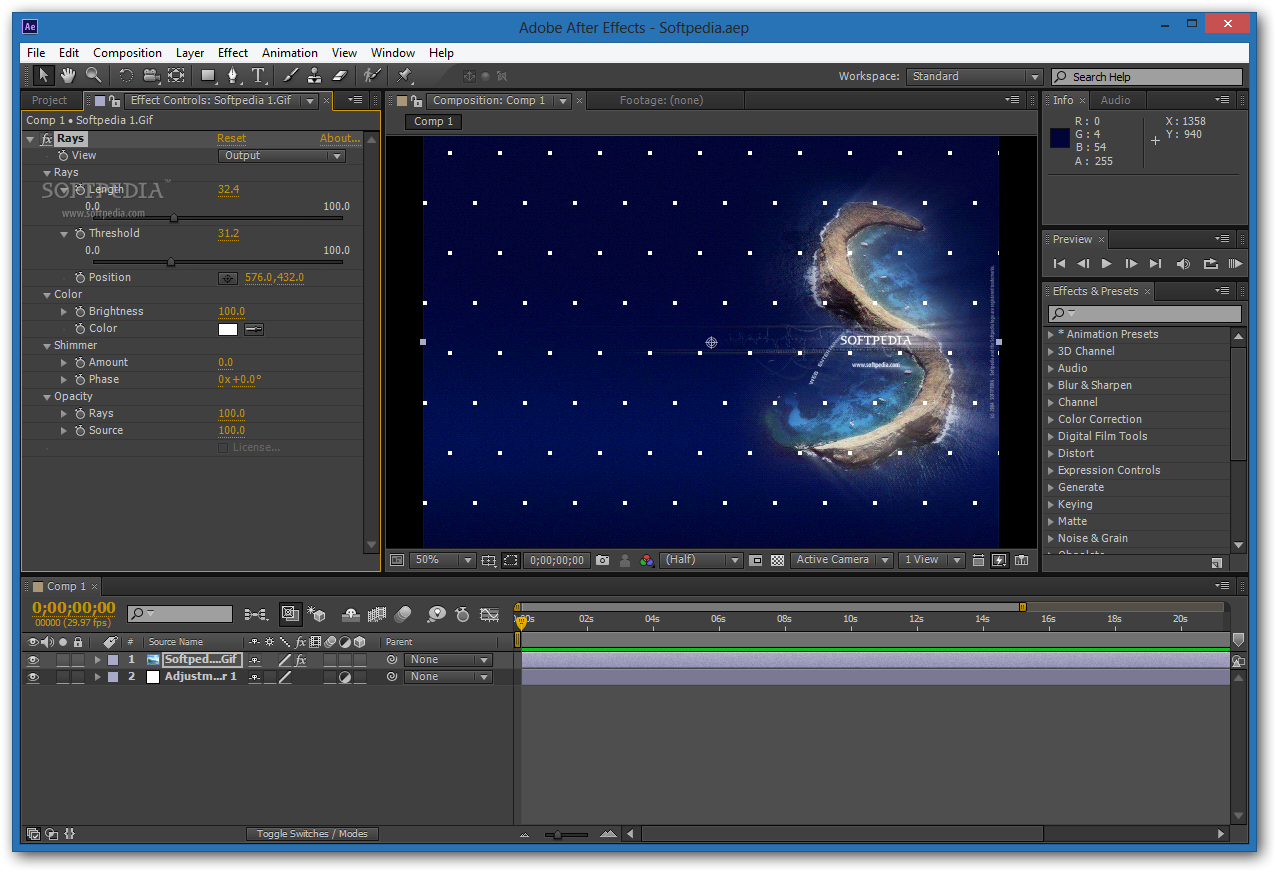Select the Brush tool

coord(291,75)
